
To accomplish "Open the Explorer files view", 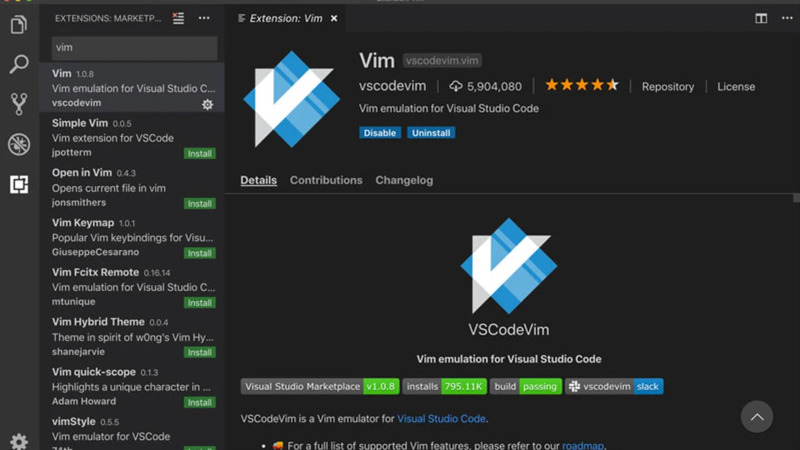I will pos(19,24).
